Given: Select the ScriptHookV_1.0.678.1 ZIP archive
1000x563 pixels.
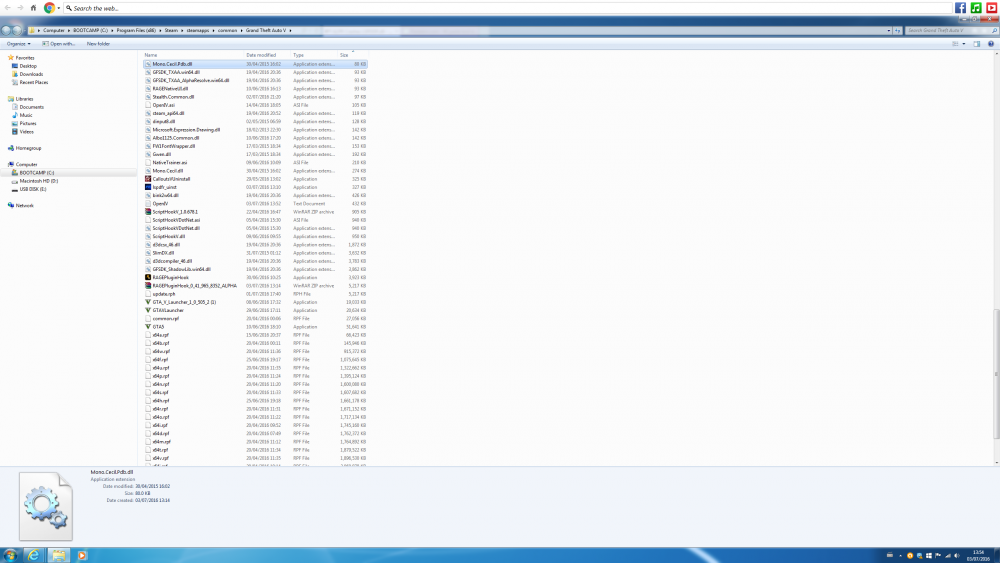Looking at the screenshot, I should pos(256,212).
